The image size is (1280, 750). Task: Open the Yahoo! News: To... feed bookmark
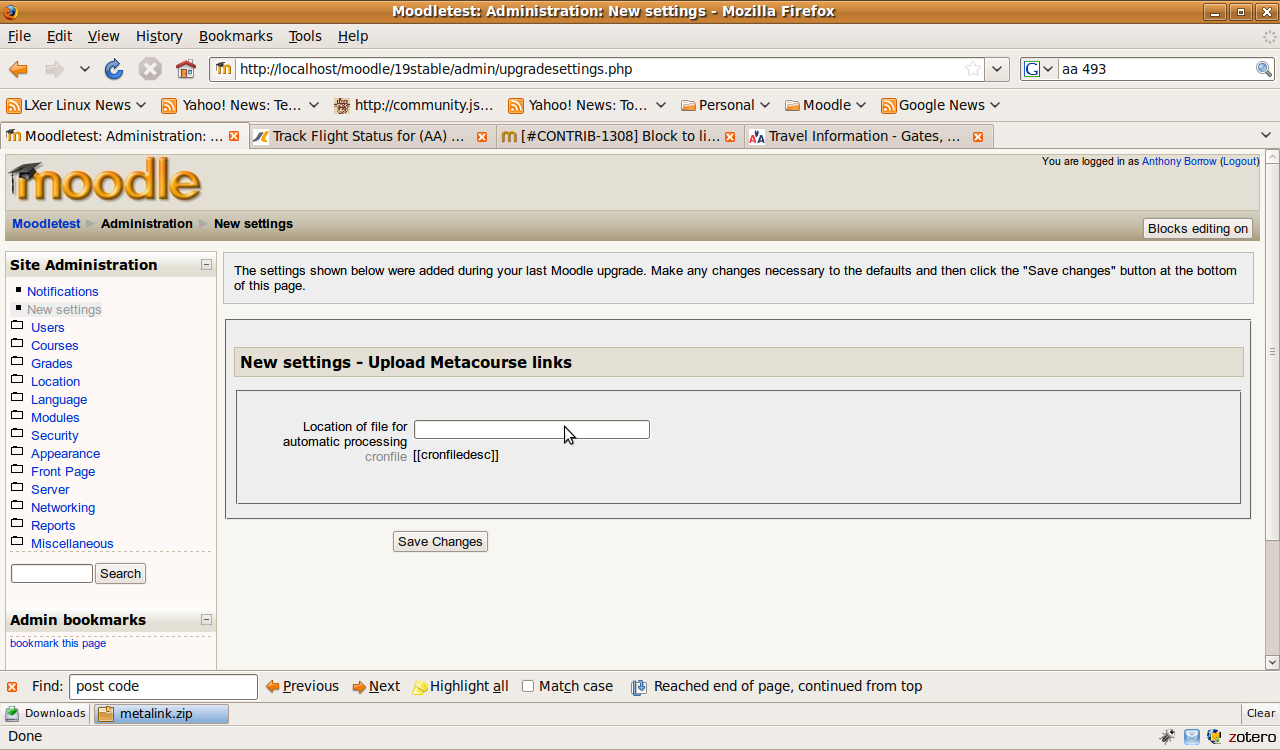pyautogui.click(x=587, y=105)
